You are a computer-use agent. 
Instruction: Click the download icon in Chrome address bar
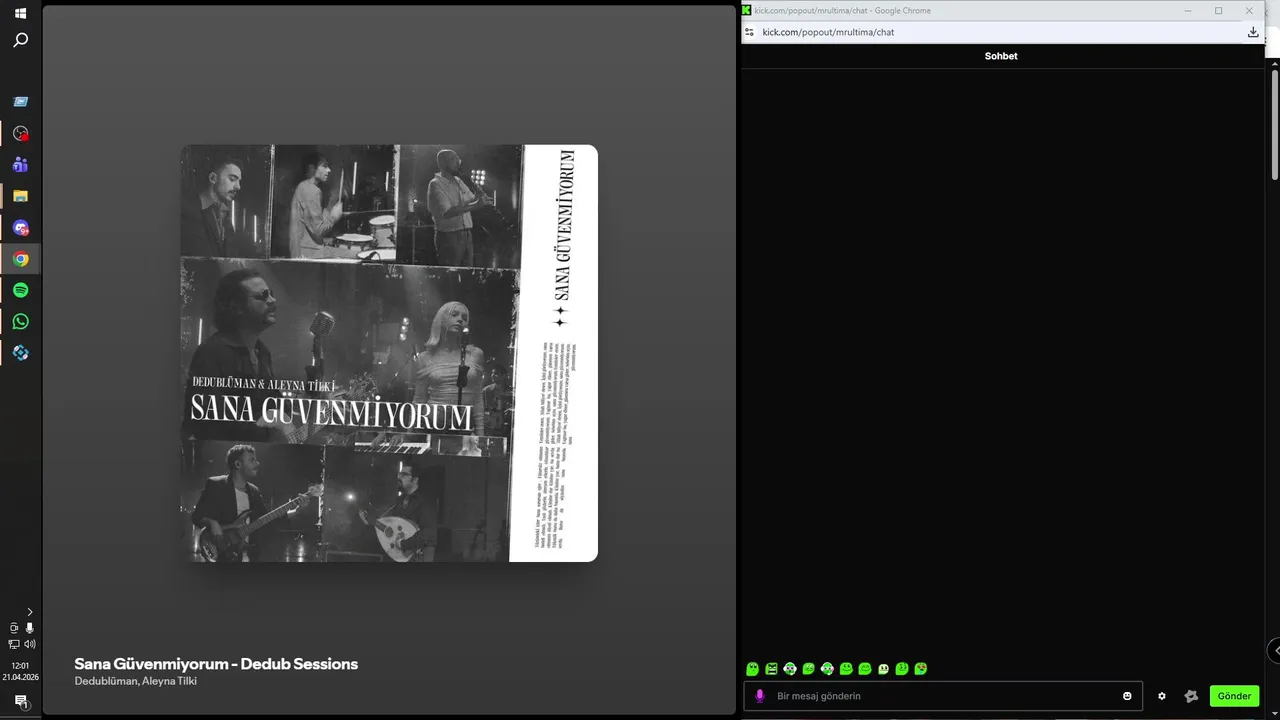pos(1253,32)
